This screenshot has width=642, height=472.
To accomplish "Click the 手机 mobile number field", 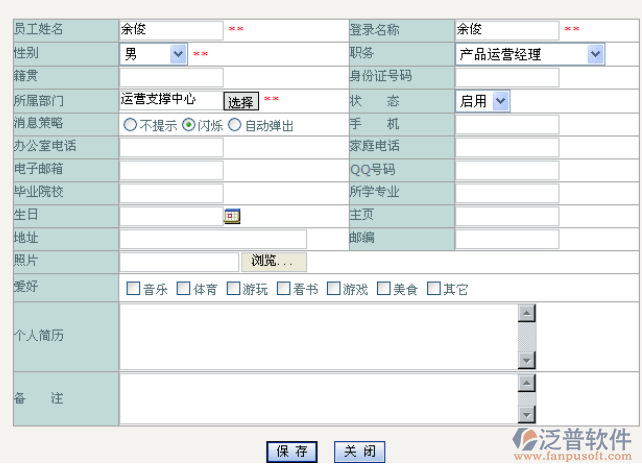I will pyautogui.click(x=507, y=124).
